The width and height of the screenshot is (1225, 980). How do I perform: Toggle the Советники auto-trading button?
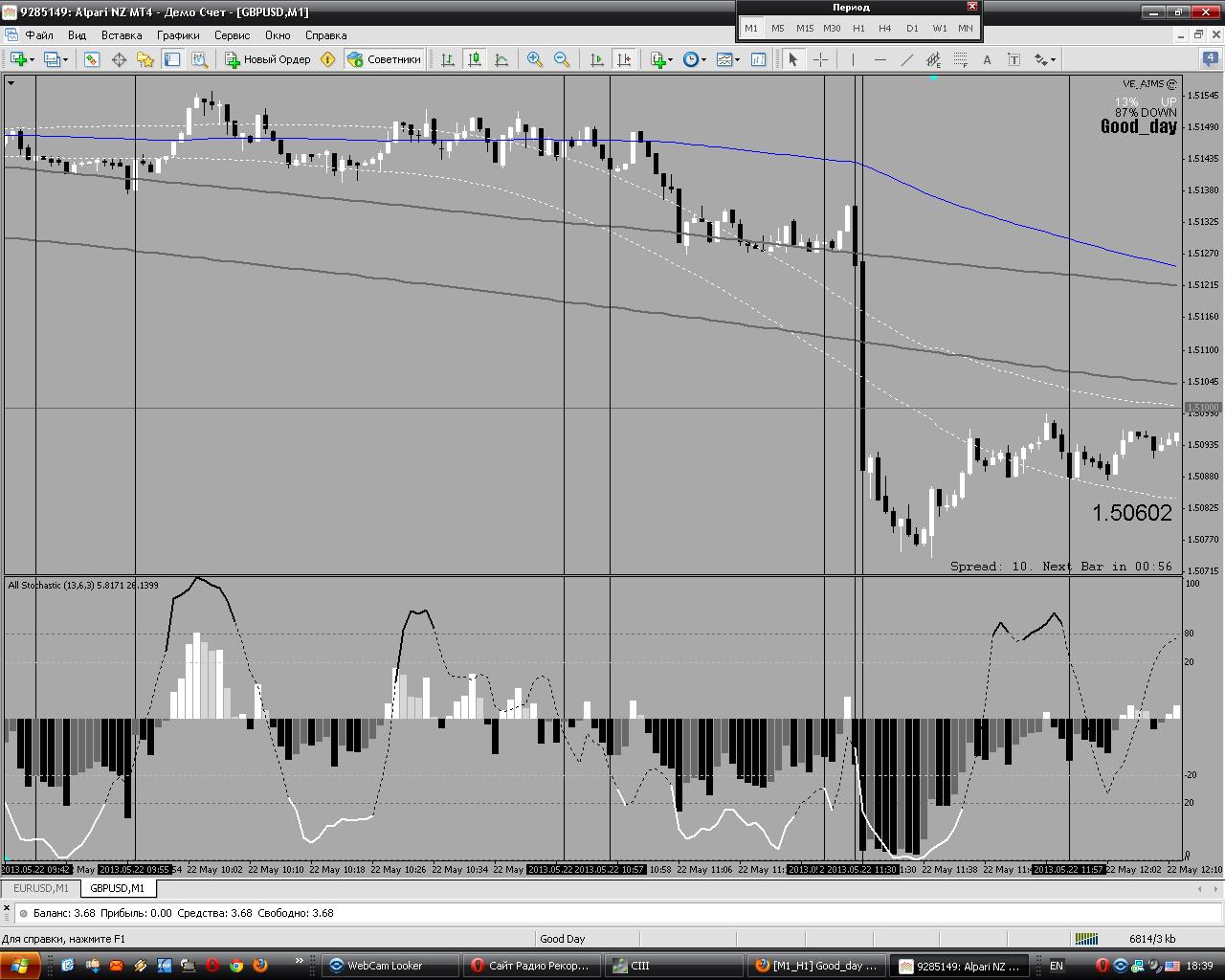384,59
